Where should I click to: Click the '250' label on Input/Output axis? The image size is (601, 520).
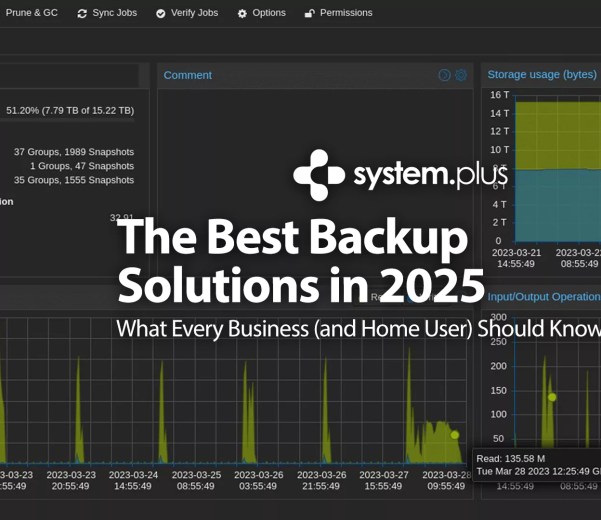499,342
